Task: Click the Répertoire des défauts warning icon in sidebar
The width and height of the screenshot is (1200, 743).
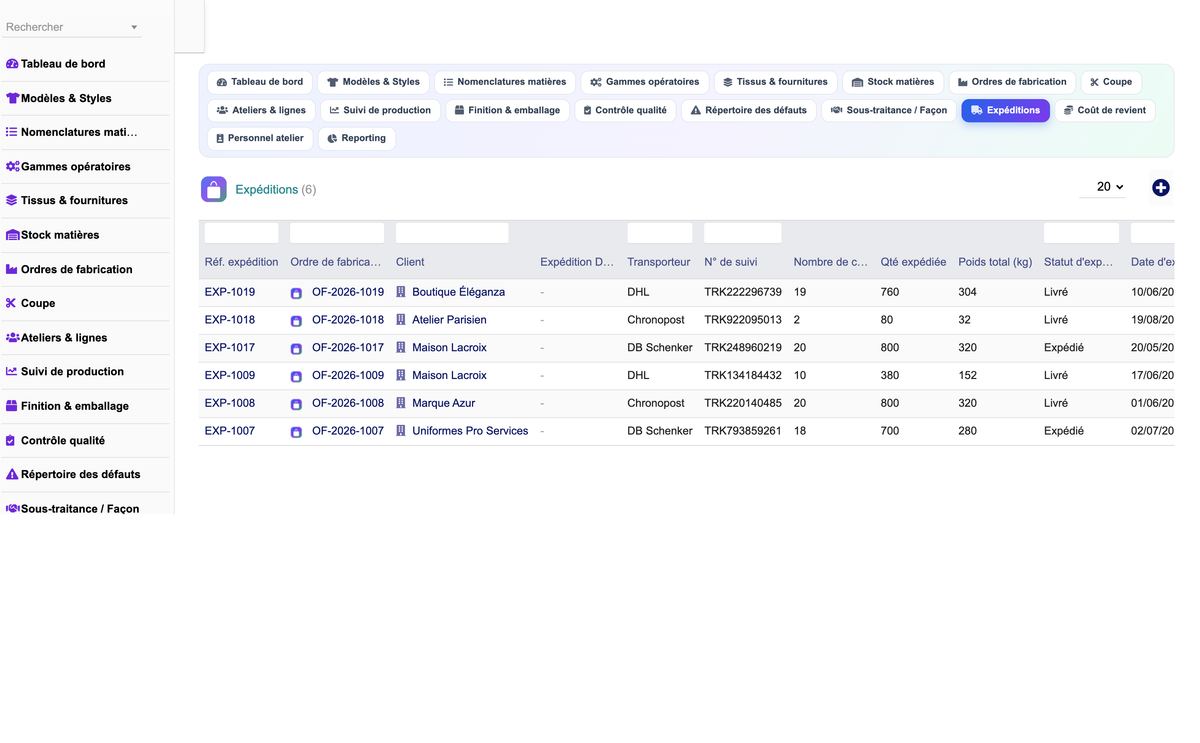Action: tap(12, 474)
